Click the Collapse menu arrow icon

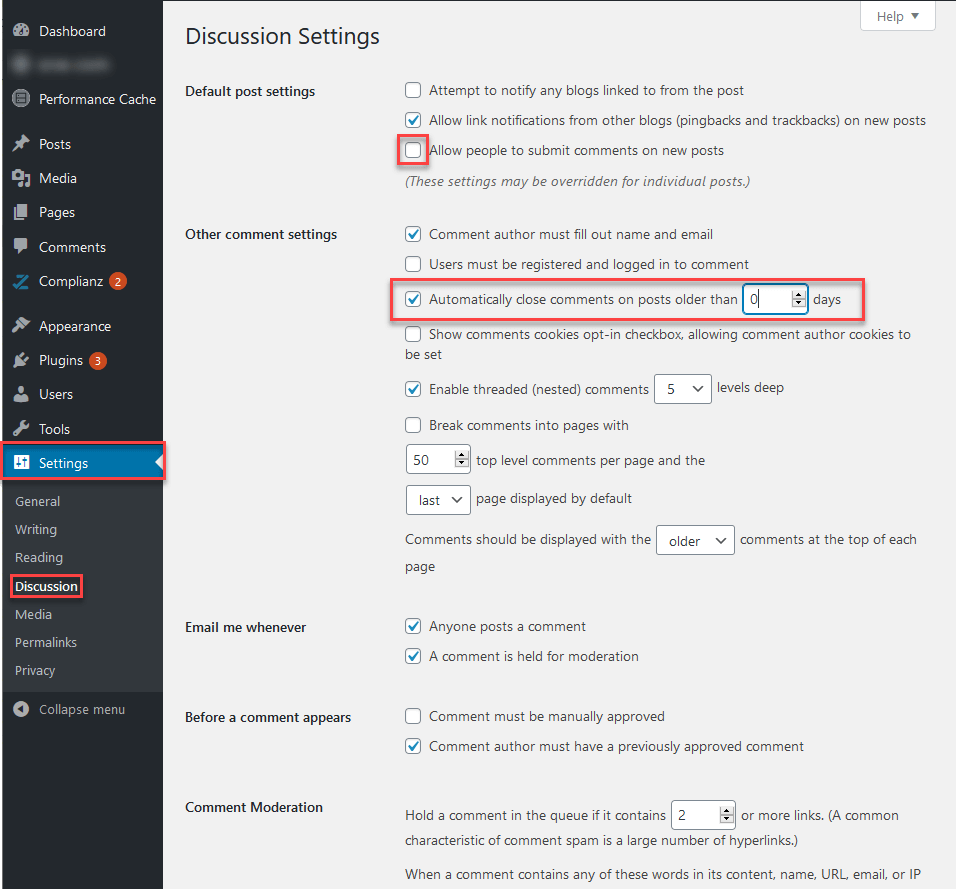[x=21, y=709]
